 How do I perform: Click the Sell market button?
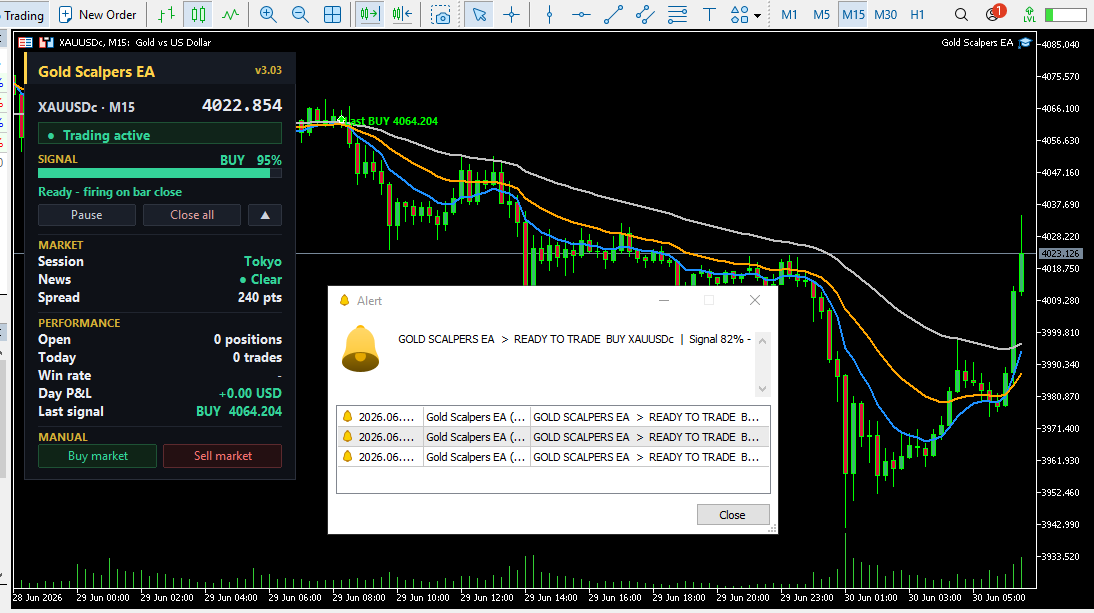[x=223, y=456]
